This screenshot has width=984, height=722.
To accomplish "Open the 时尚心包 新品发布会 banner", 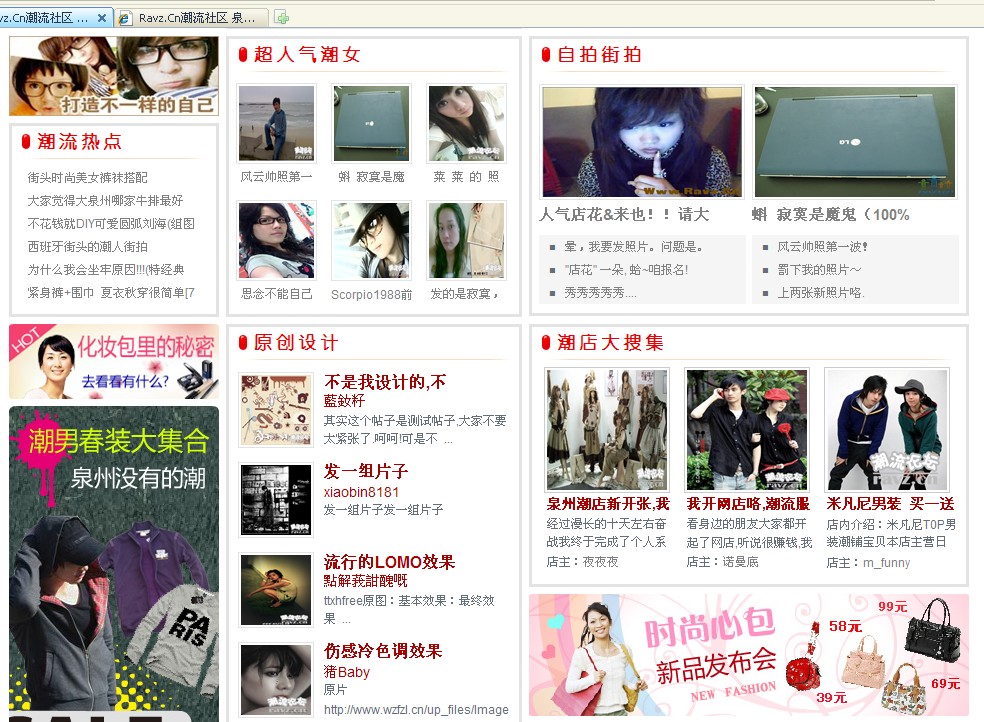I will click(749, 655).
